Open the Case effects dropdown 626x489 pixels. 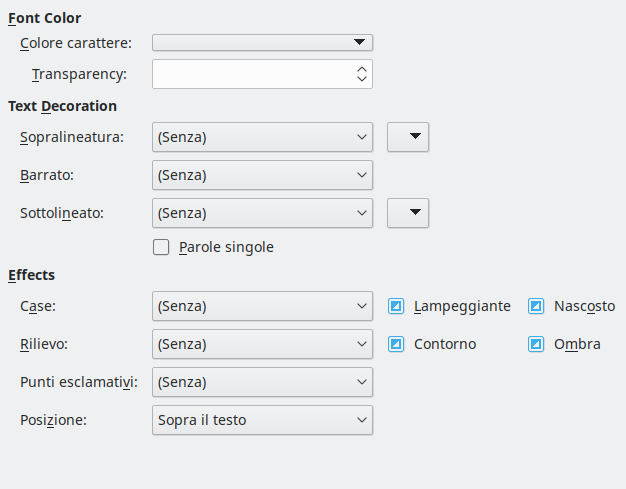tap(262, 306)
